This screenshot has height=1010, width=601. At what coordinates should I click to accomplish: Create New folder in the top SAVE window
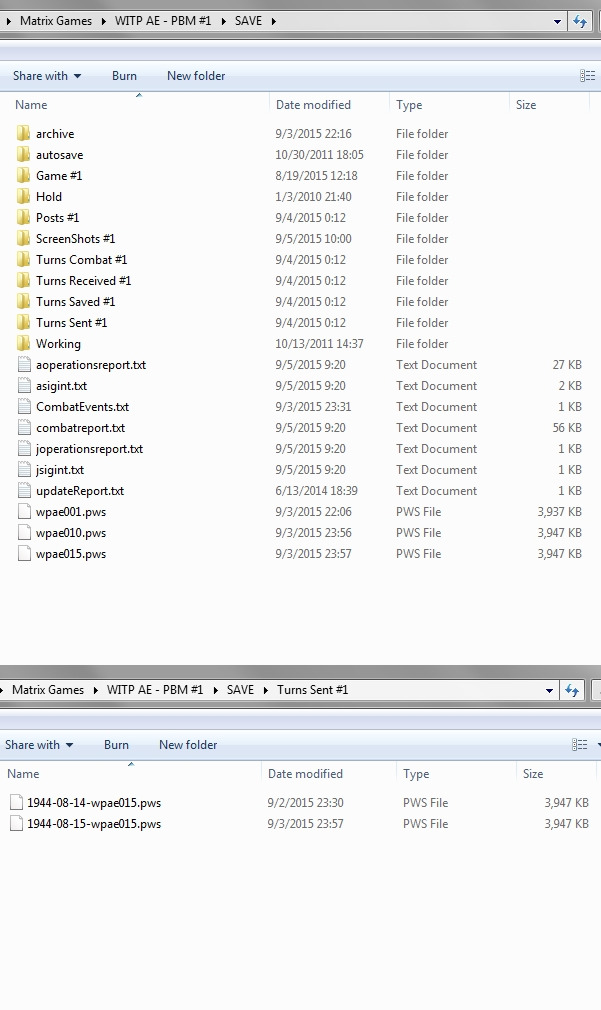coord(196,76)
